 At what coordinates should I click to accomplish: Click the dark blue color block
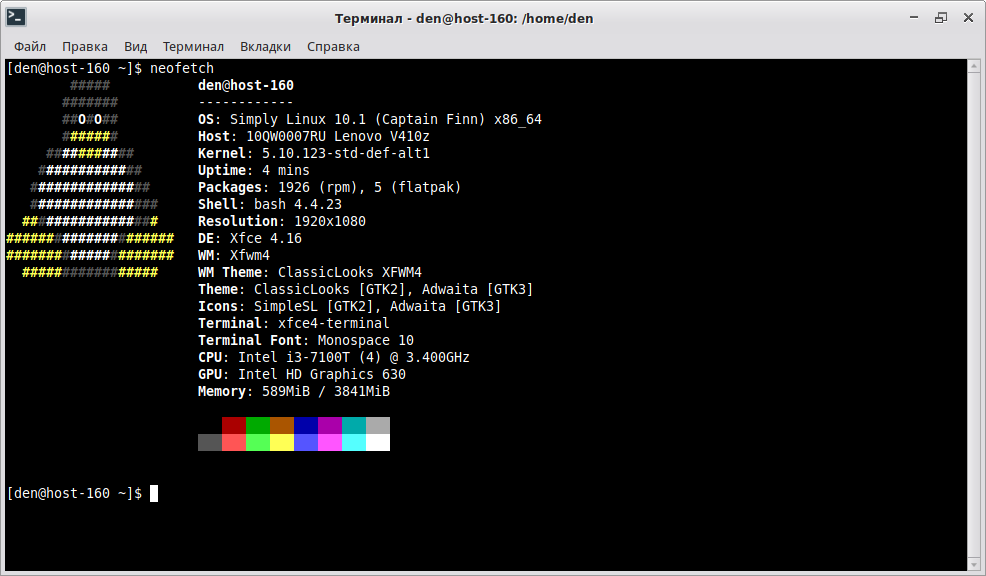(306, 426)
